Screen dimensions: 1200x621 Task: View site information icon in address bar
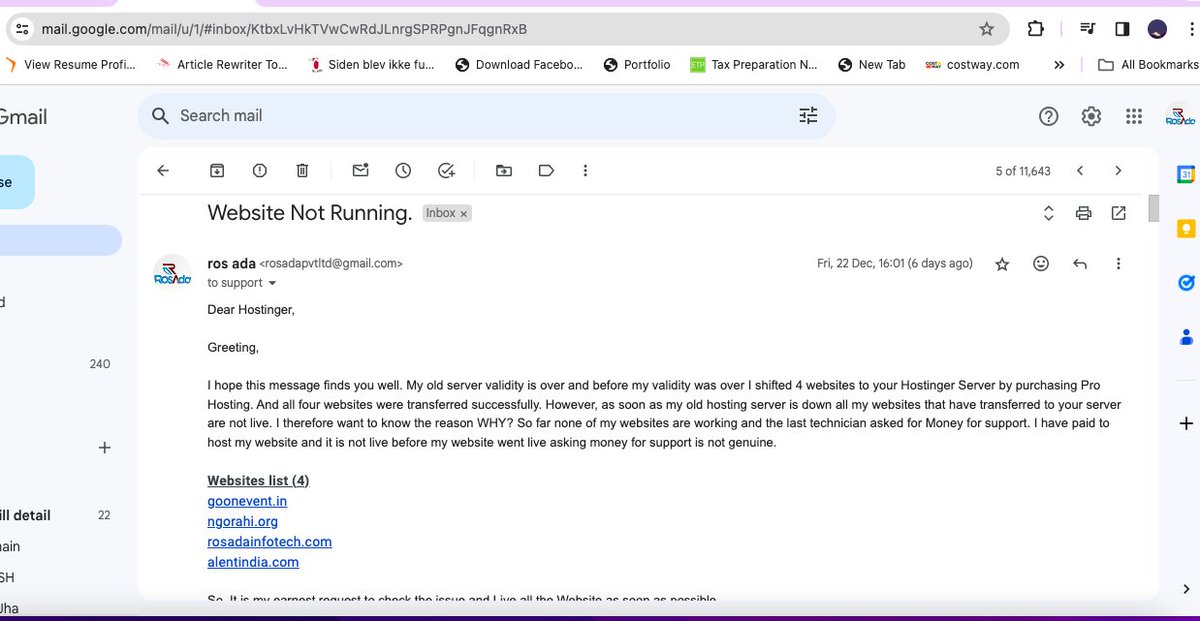23,29
